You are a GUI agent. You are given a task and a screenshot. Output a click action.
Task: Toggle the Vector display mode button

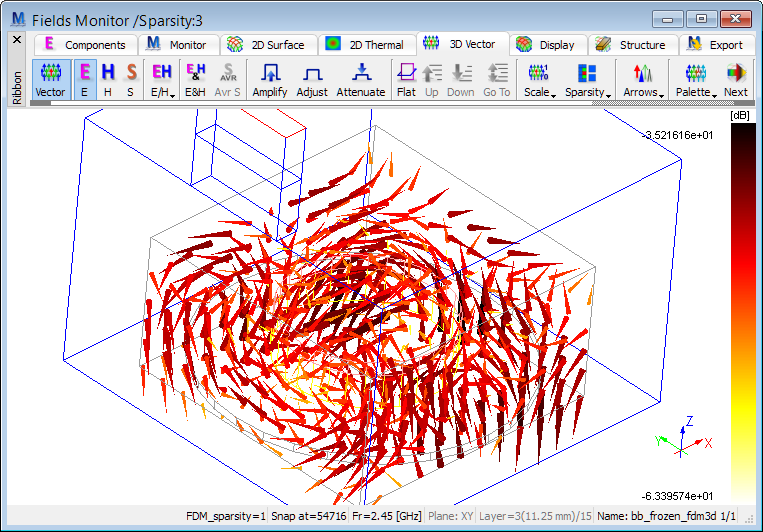[50, 79]
